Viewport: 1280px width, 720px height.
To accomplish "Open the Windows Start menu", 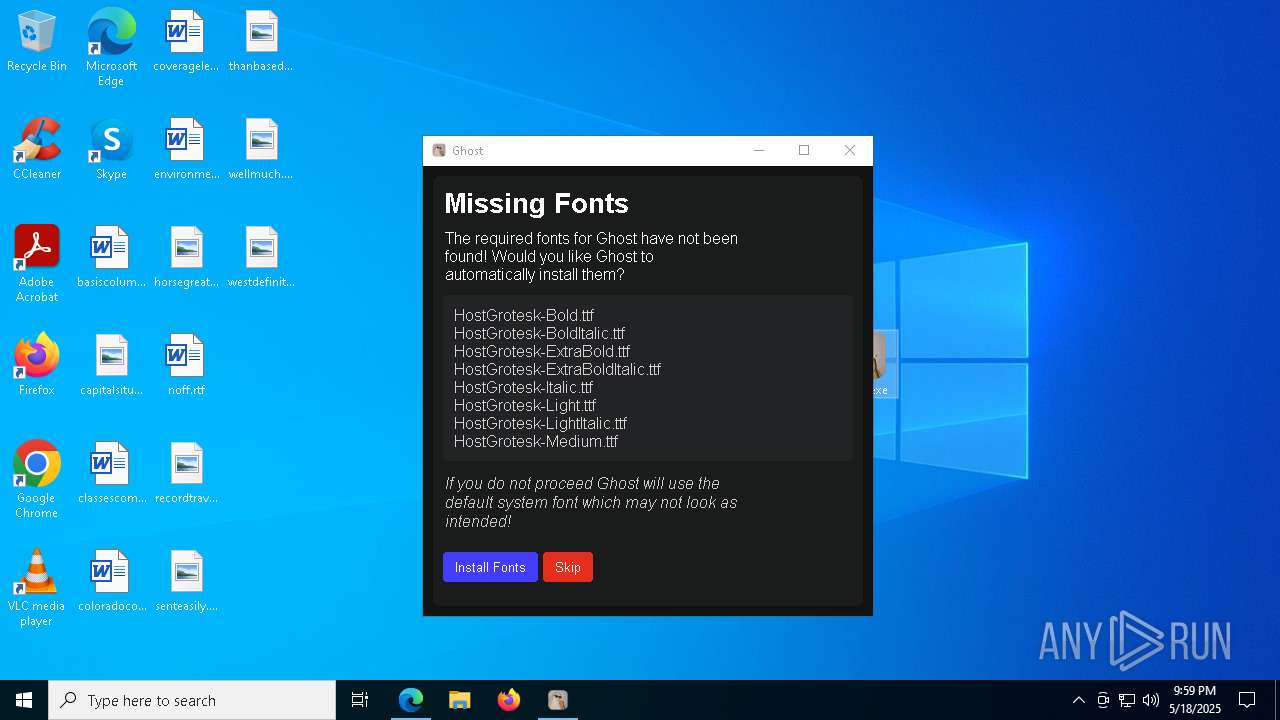I will (24, 700).
